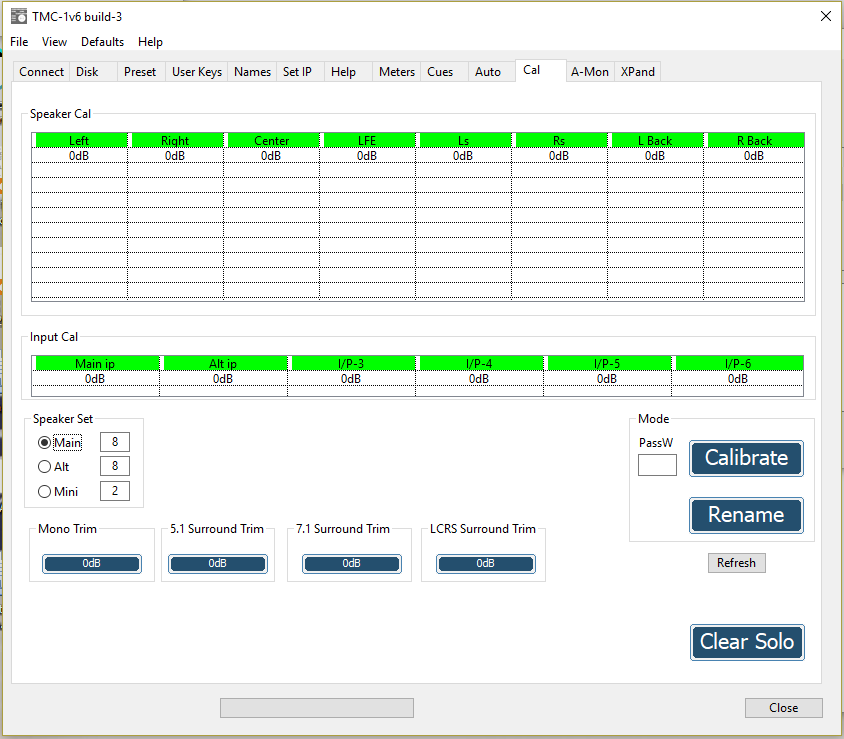Click the Clear Solo button
This screenshot has height=739, width=844.
click(747, 642)
